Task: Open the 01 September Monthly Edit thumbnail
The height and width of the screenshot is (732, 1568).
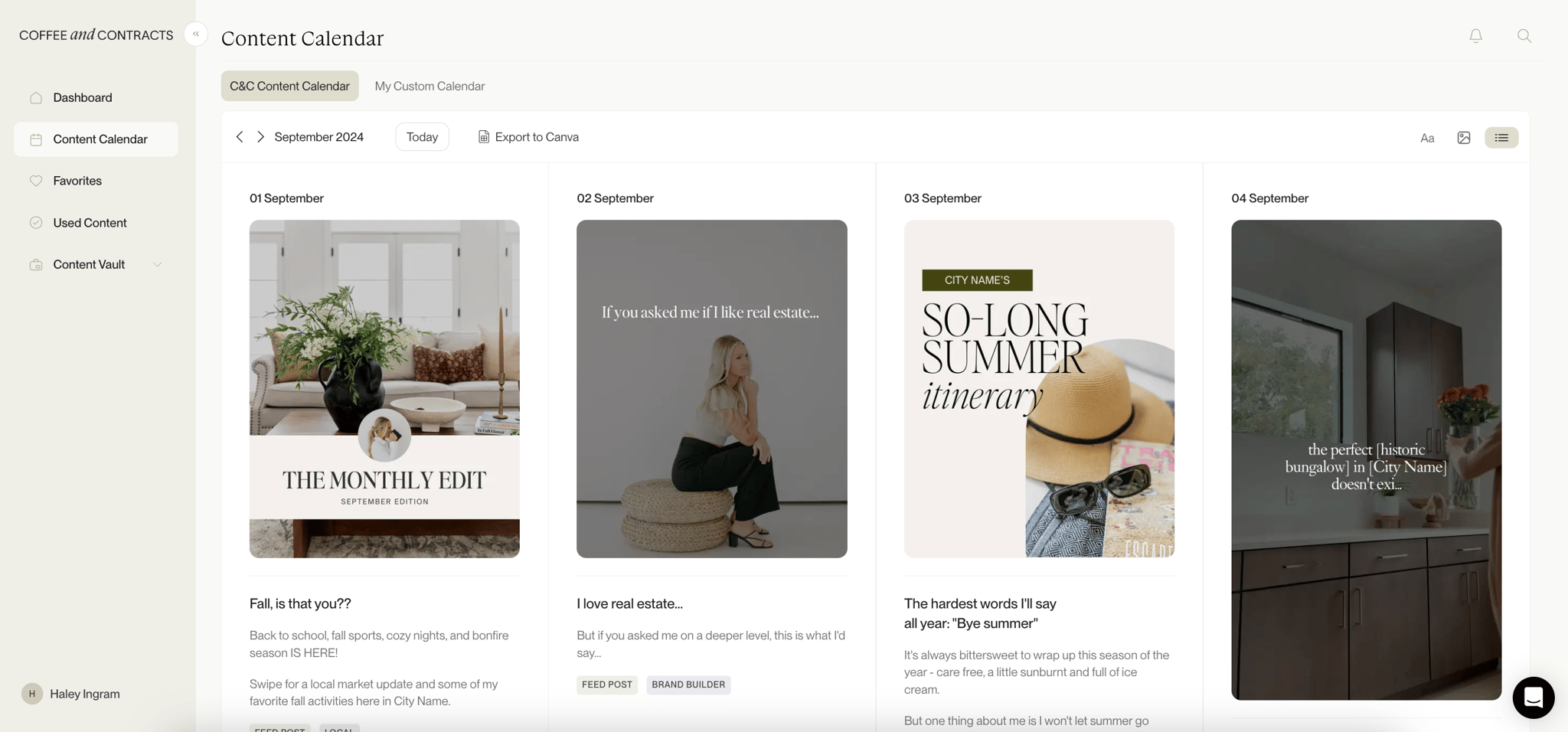Action: (x=384, y=388)
